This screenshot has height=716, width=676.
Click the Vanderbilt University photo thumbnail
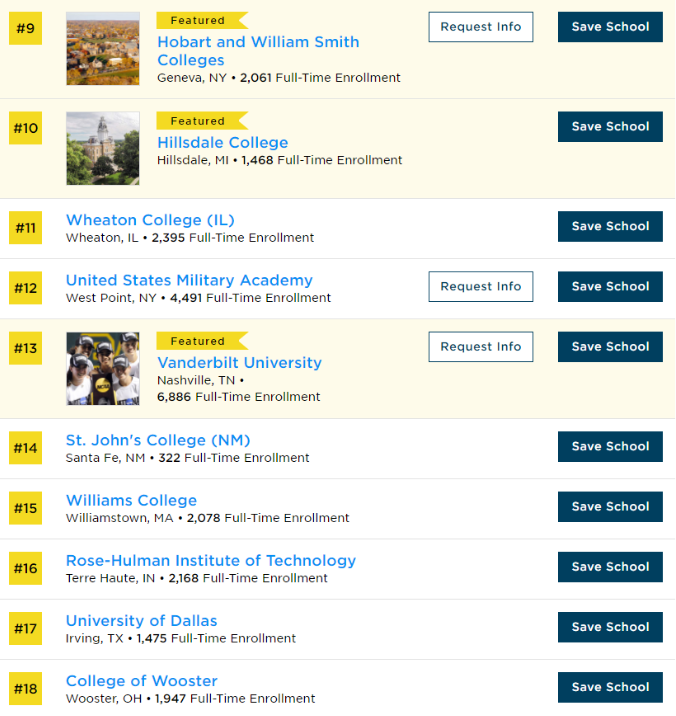[x=103, y=368]
